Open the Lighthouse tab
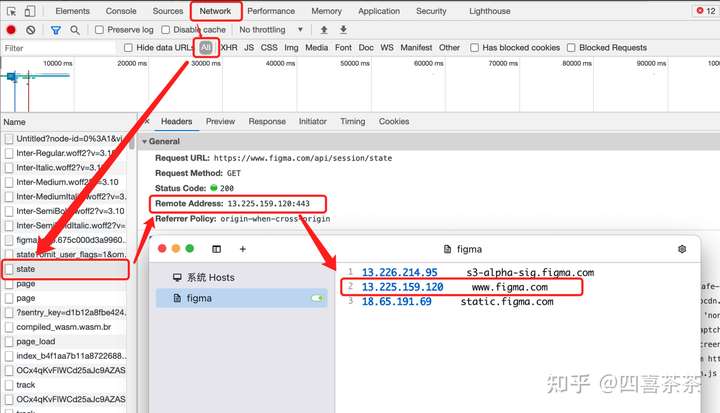Image resolution: width=720 pixels, height=413 pixels. [489, 11]
